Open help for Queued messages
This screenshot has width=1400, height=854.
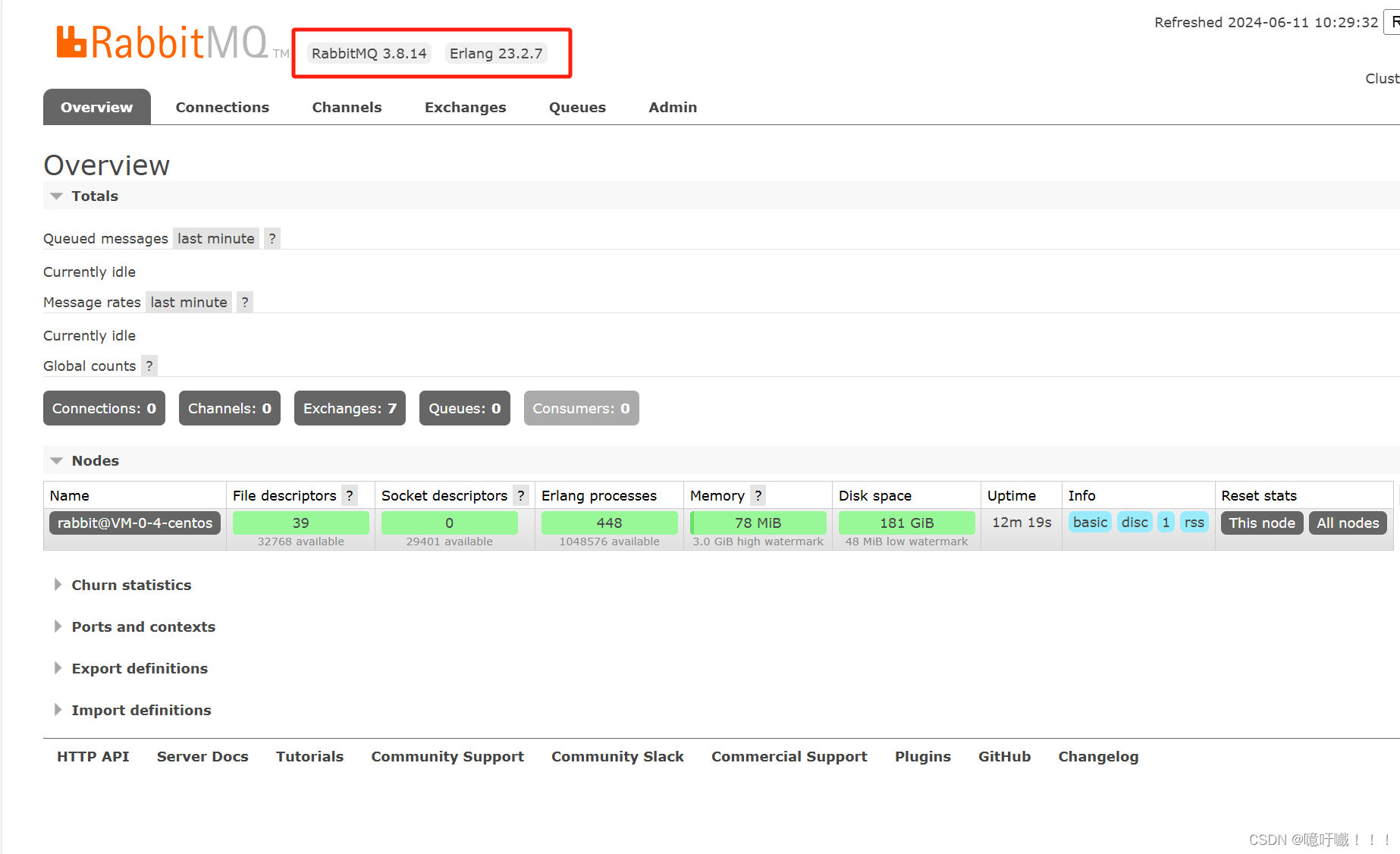pyautogui.click(x=272, y=238)
